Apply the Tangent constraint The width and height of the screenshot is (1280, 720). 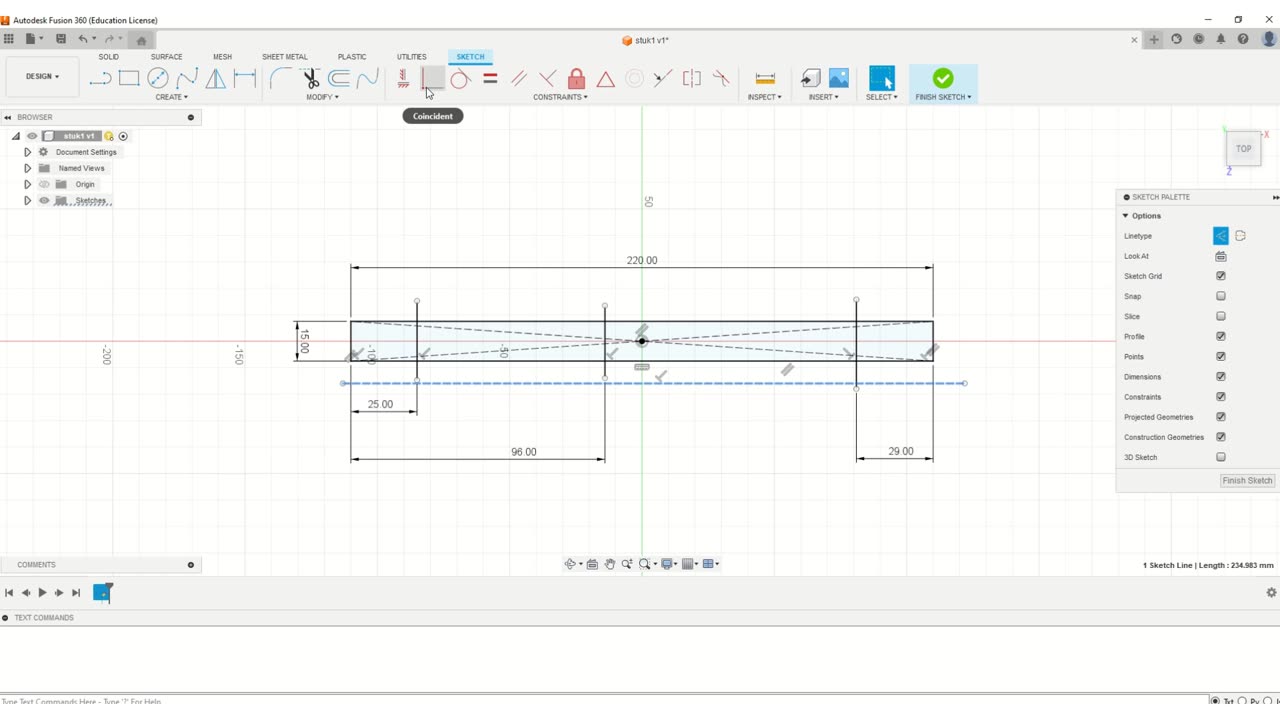pos(460,79)
